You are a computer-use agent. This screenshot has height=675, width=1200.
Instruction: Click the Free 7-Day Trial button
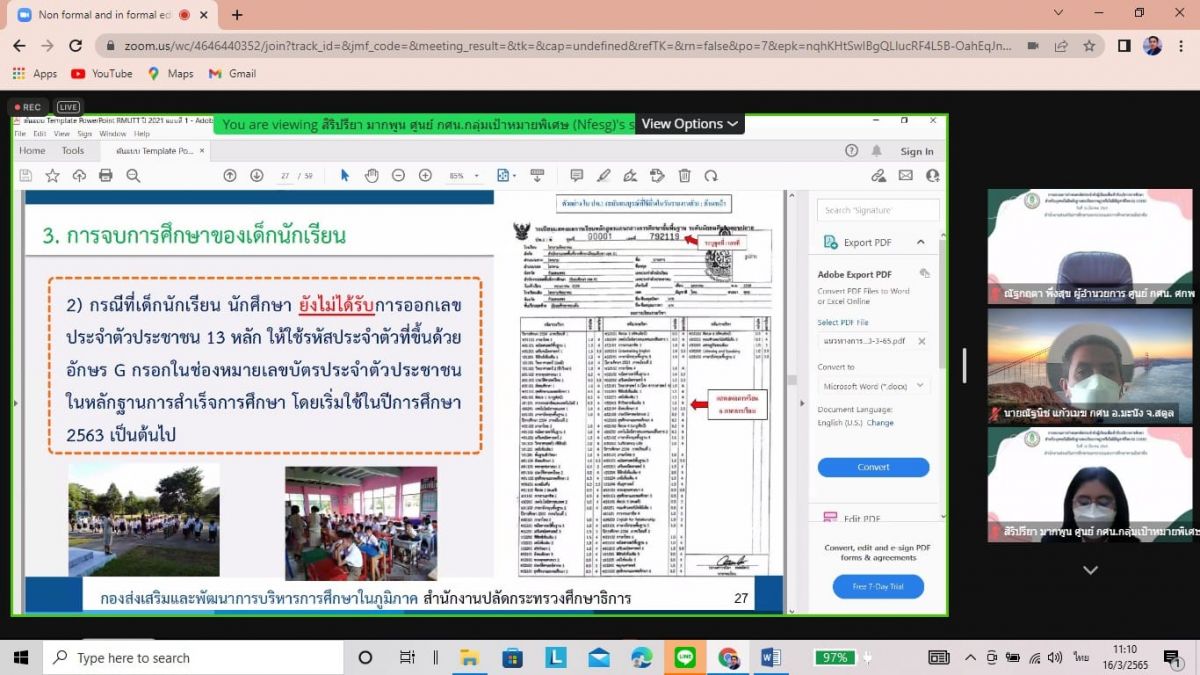[878, 586]
